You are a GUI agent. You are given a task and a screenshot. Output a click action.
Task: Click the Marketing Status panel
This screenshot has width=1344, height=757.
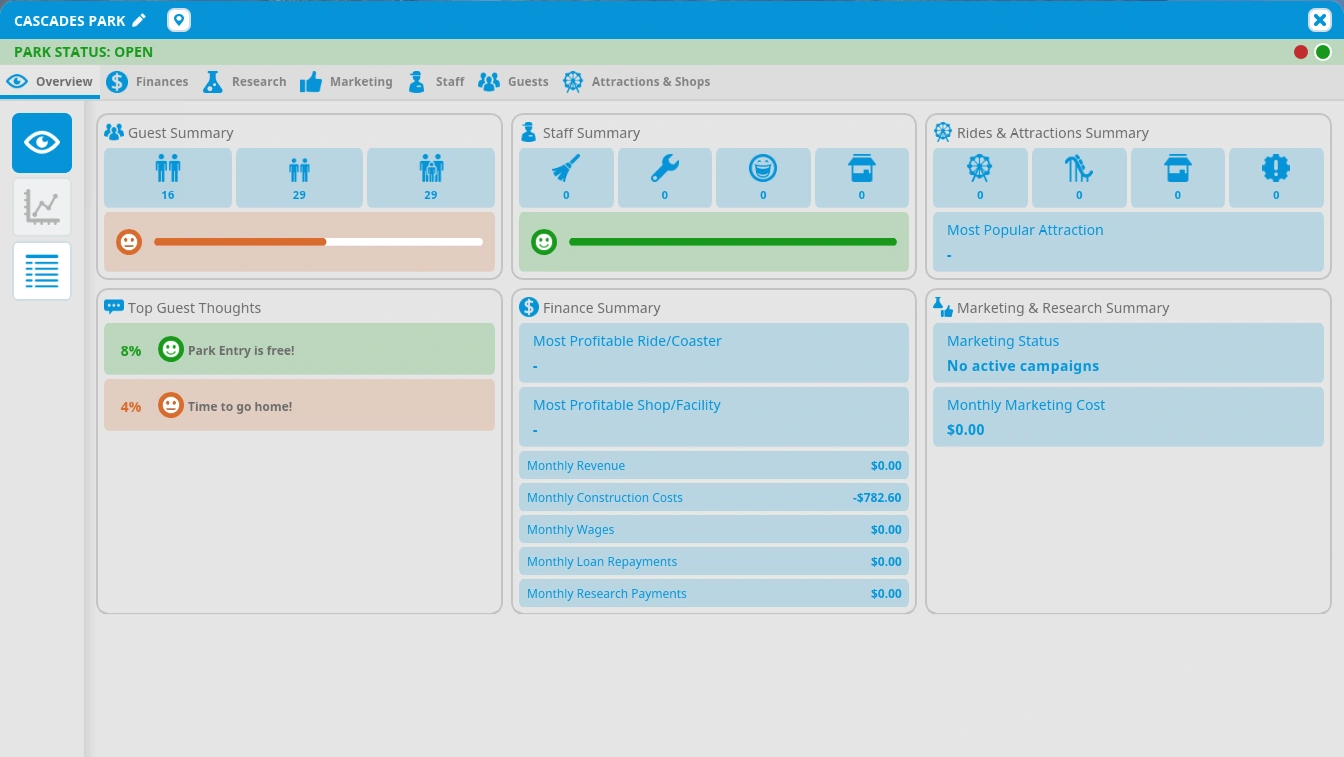click(x=1128, y=353)
